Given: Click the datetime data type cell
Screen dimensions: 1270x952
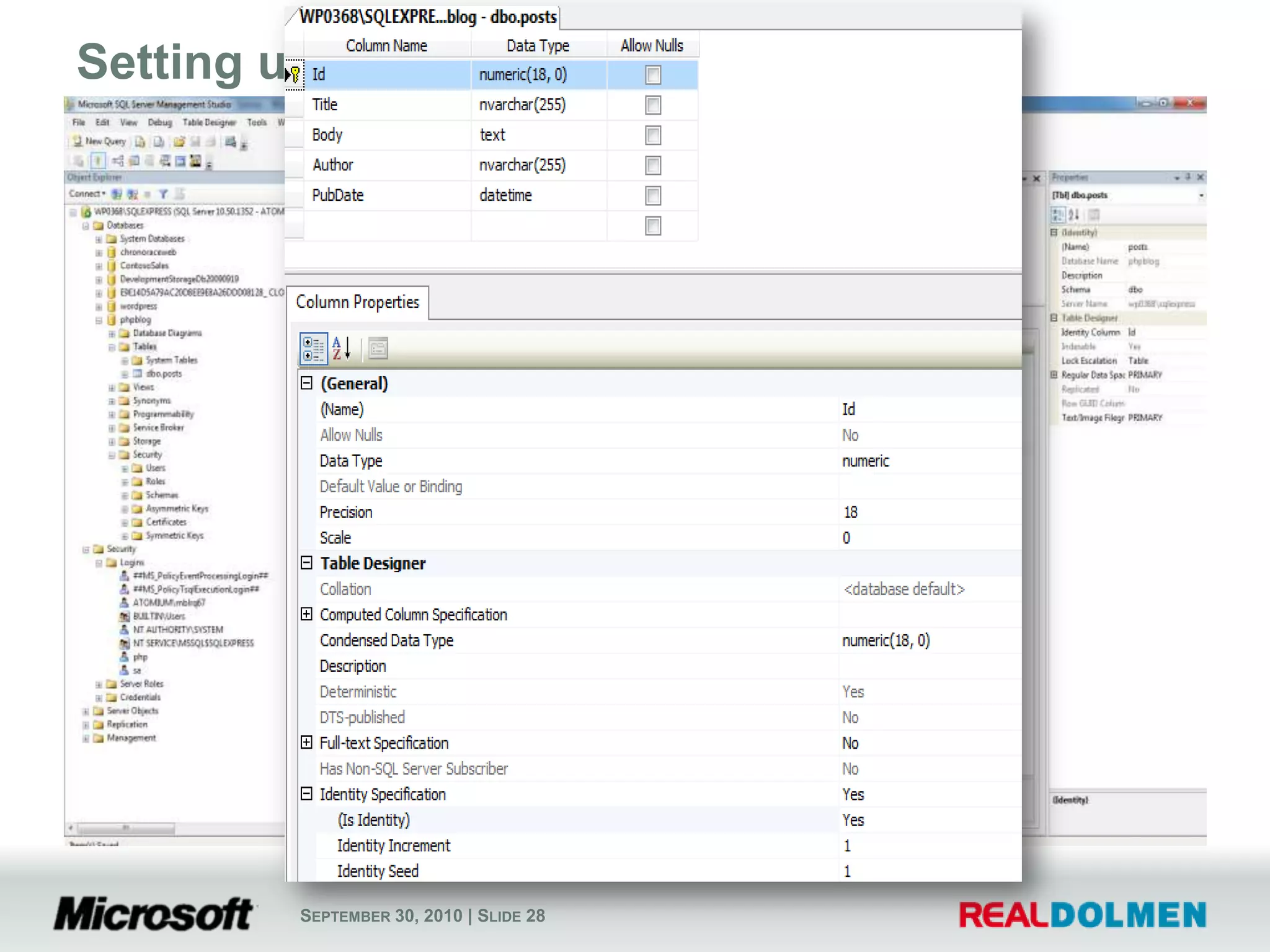Looking at the screenshot, I should [x=539, y=195].
